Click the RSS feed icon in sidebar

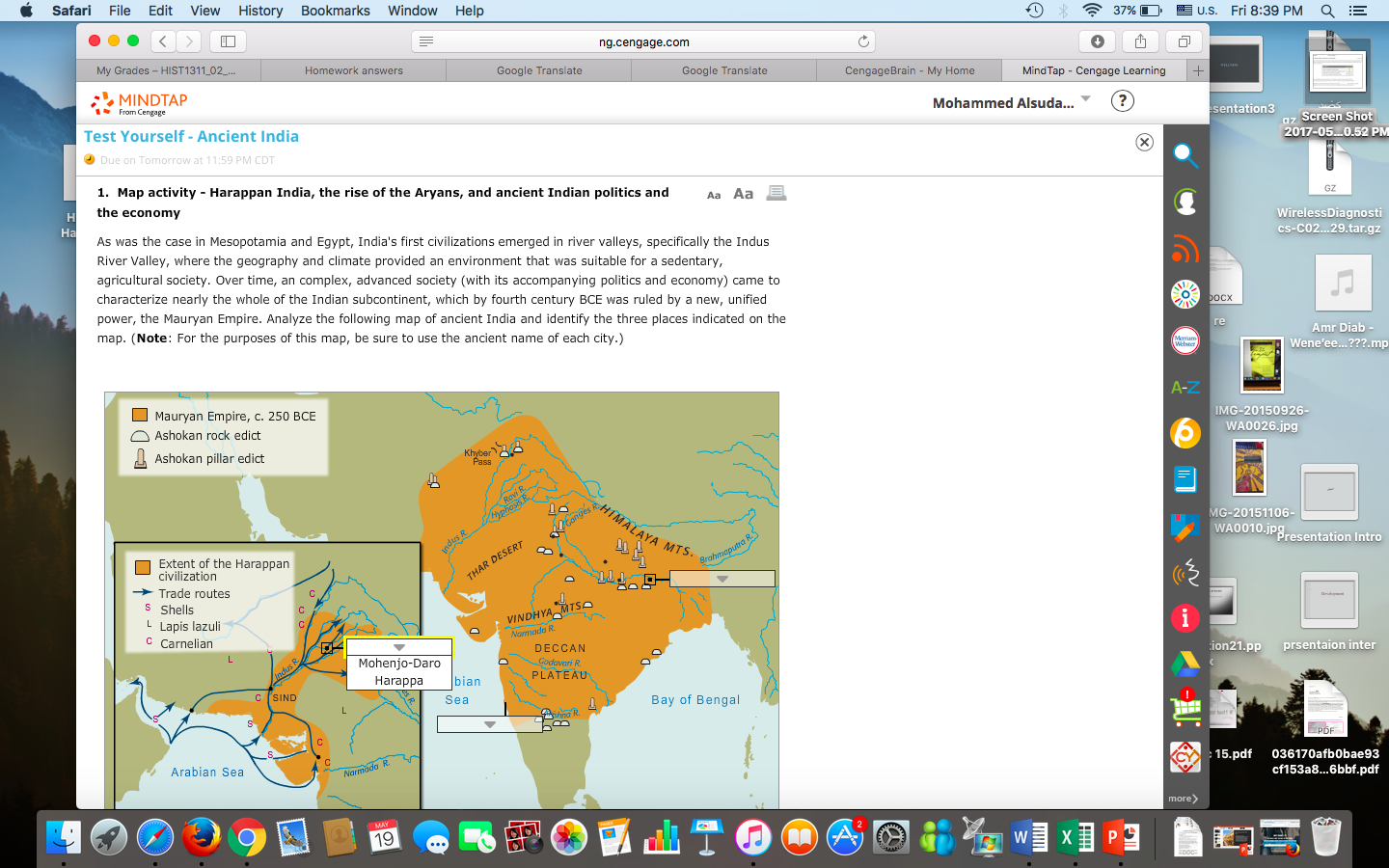pos(1185,248)
